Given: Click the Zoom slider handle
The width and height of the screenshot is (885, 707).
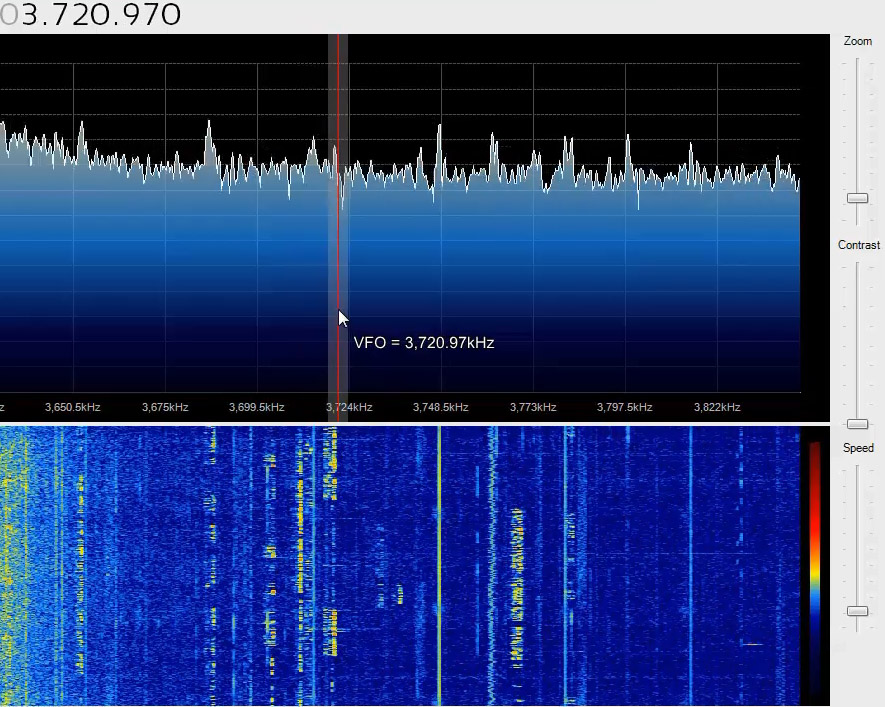Looking at the screenshot, I should tap(857, 198).
